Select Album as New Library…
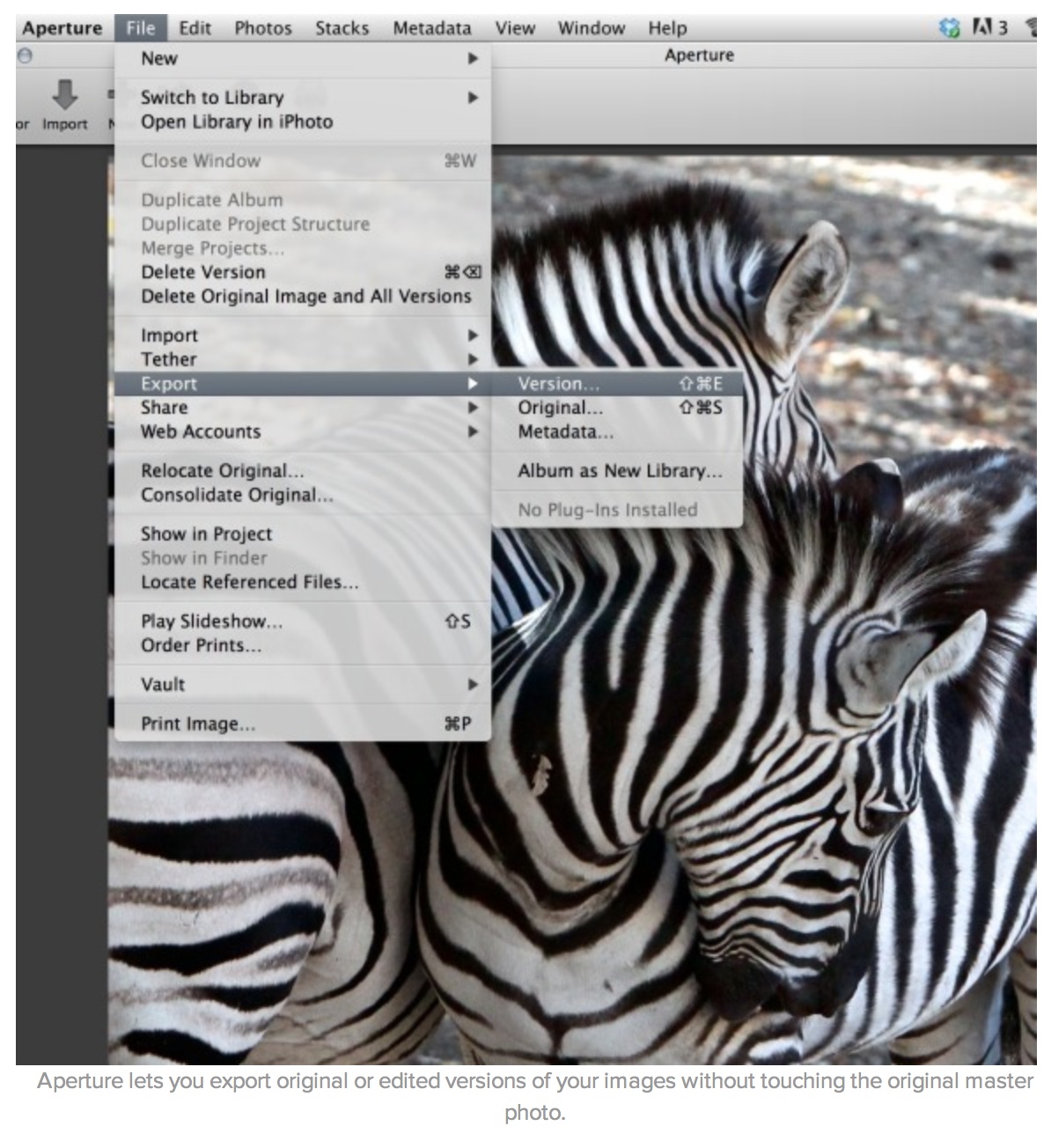Image resolution: width=1051 pixels, height=1148 pixels. pos(619,471)
